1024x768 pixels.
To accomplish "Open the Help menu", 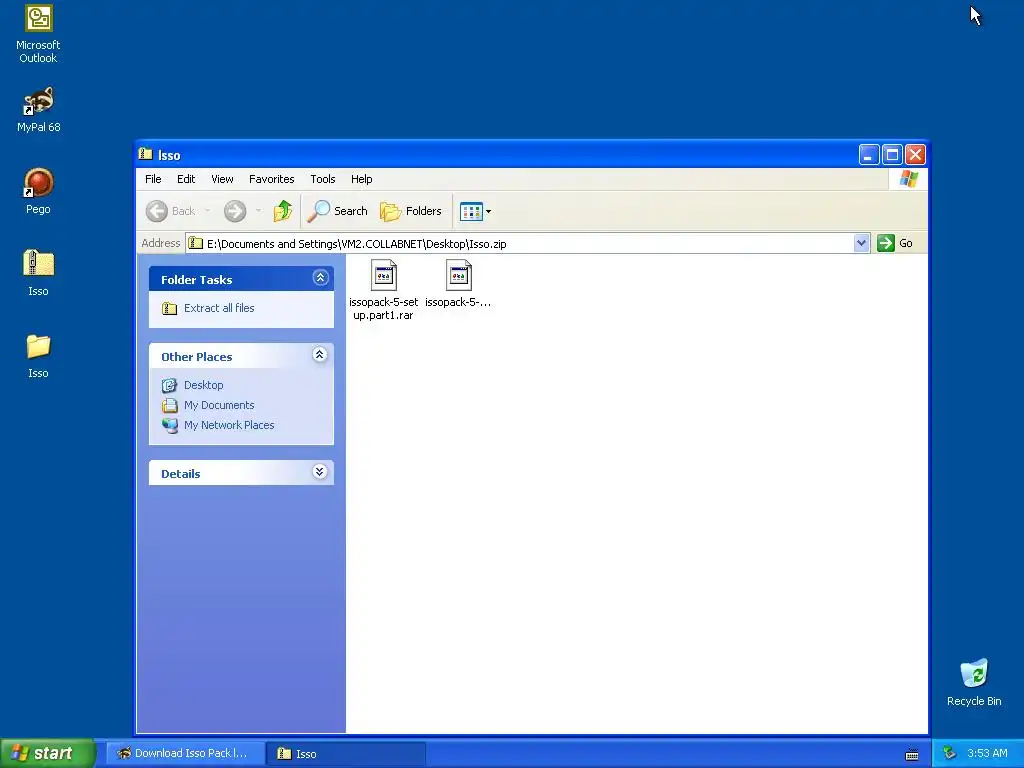I will pyautogui.click(x=361, y=179).
